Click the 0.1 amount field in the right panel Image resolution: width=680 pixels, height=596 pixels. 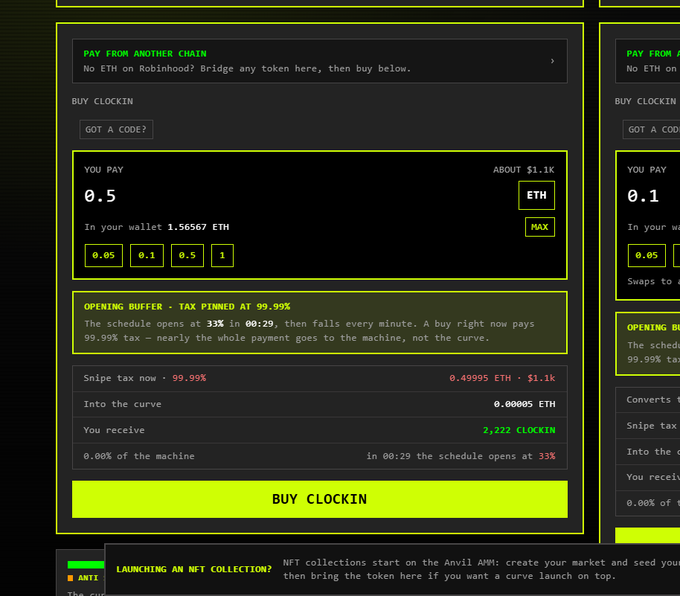click(643, 196)
